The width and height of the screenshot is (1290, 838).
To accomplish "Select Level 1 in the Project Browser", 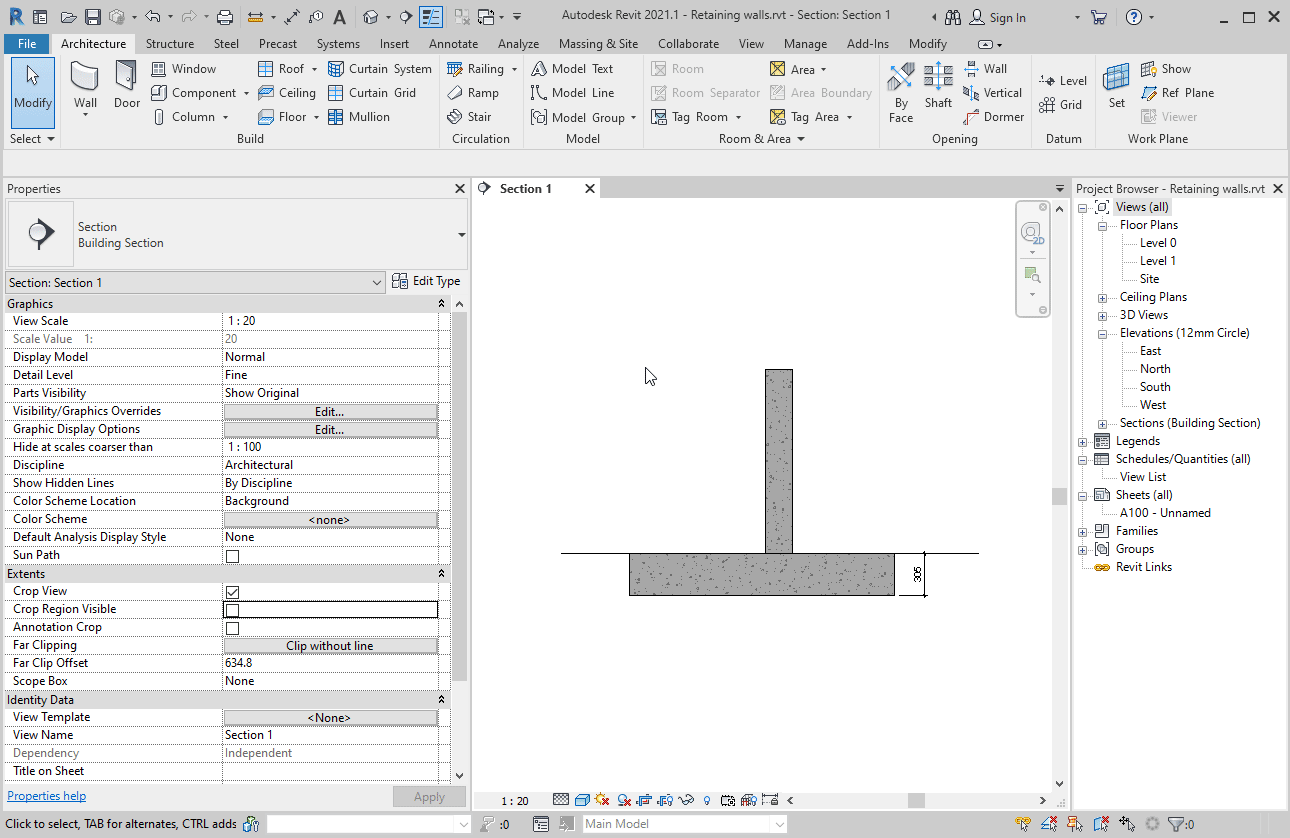I will pos(1157,260).
